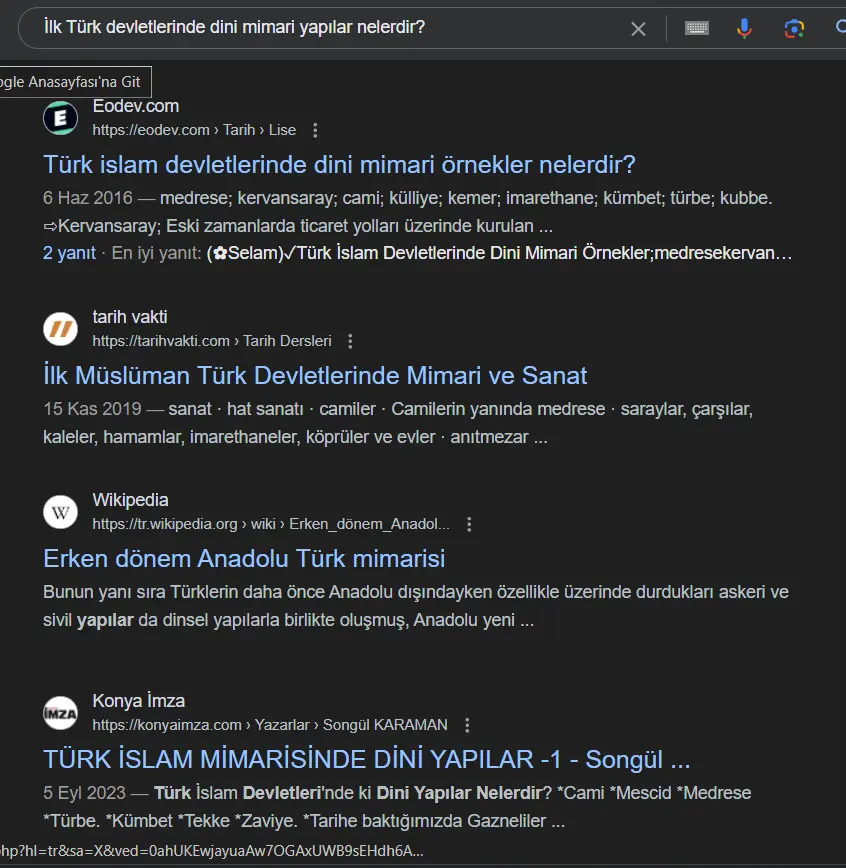Click the Eodev.com site favicon
The image size is (846, 868).
pyautogui.click(x=60, y=118)
